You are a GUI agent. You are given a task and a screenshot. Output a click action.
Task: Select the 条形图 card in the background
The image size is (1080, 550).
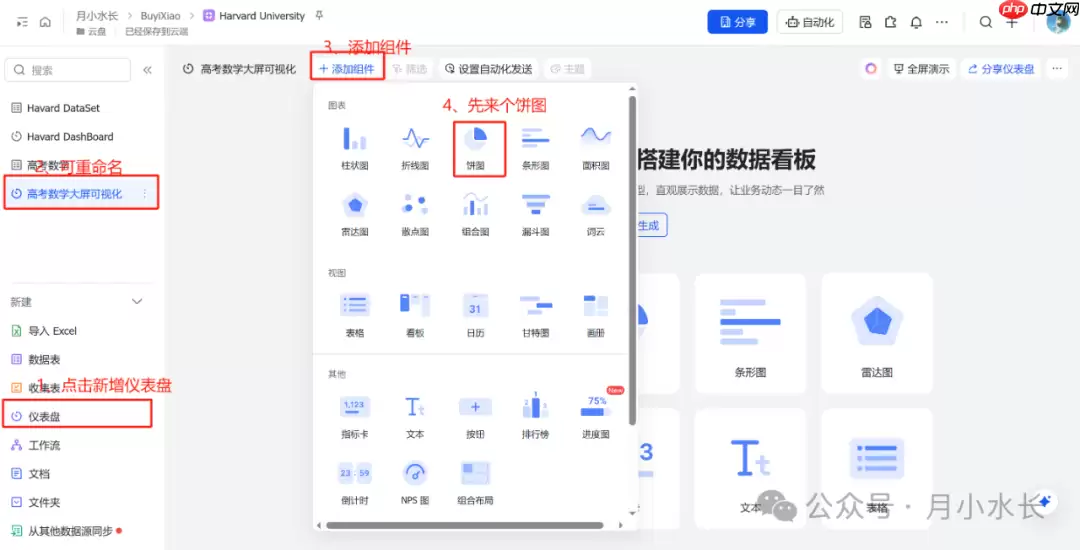coord(750,334)
